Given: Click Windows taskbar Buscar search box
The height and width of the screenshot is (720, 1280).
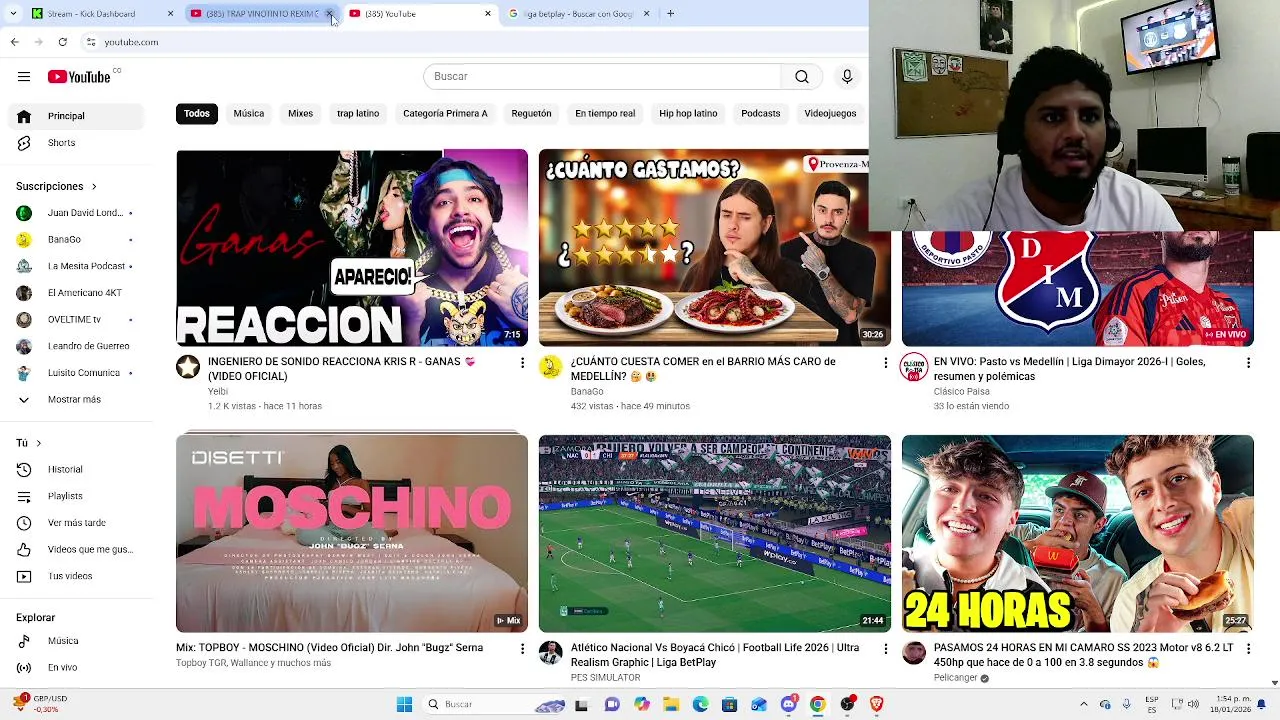Looking at the screenshot, I should [495, 704].
